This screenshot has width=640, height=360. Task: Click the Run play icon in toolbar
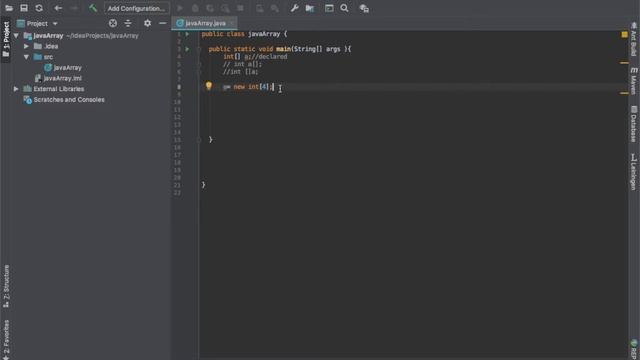coord(180,8)
